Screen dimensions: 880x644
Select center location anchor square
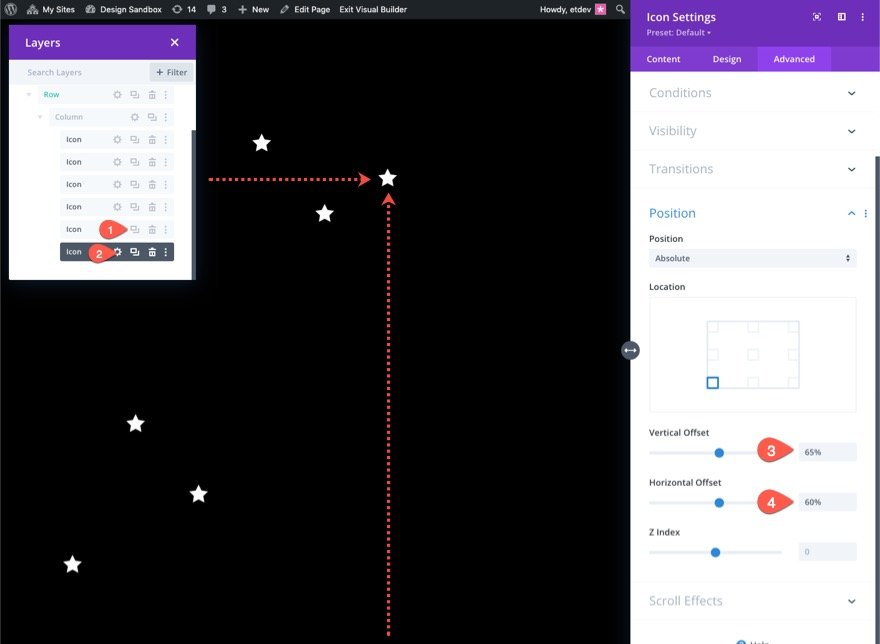click(x=753, y=354)
